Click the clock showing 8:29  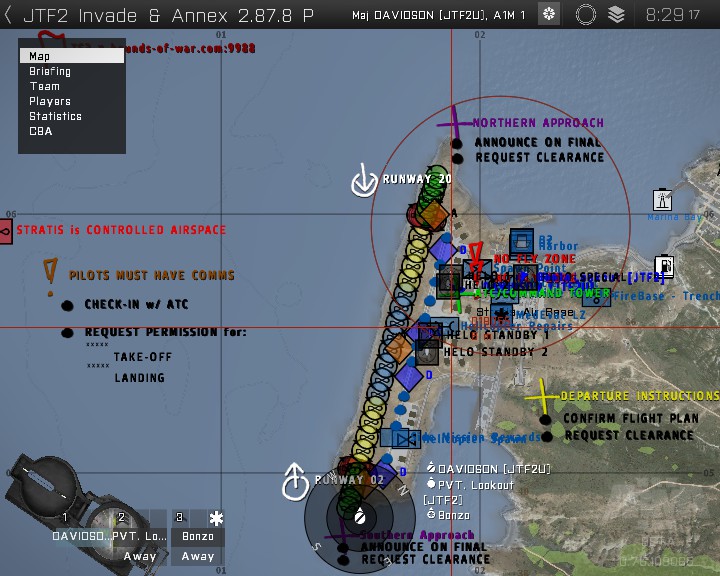tap(672, 15)
